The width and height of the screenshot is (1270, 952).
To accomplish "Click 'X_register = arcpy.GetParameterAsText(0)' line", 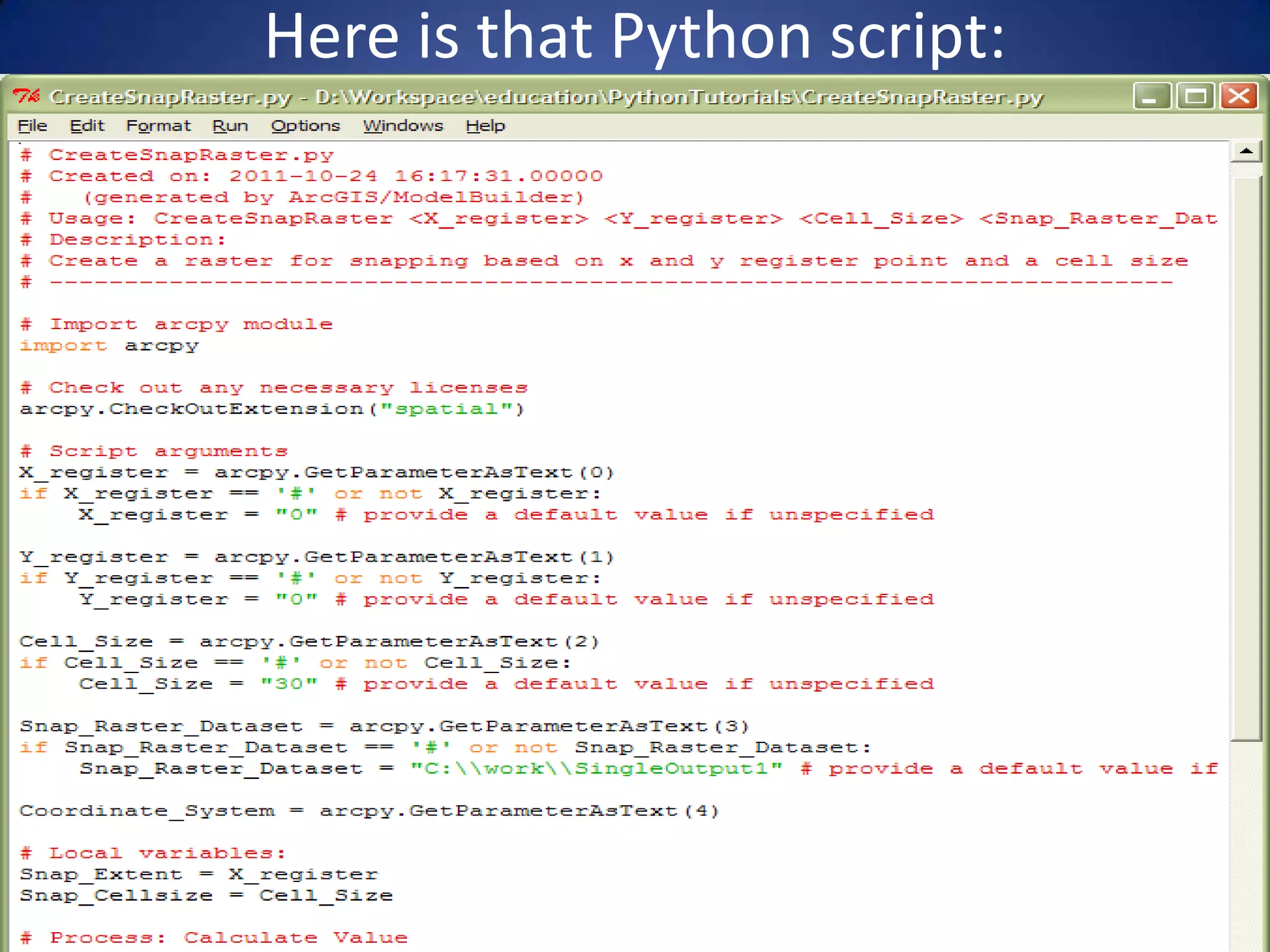I will [317, 472].
